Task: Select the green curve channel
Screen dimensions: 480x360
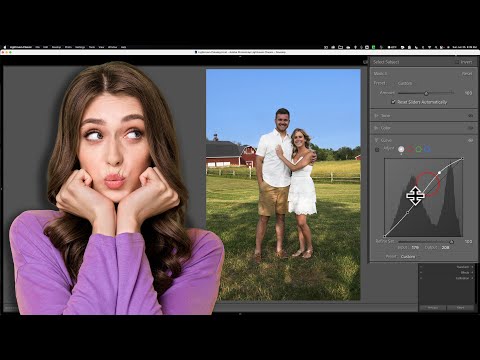Action: click(418, 149)
